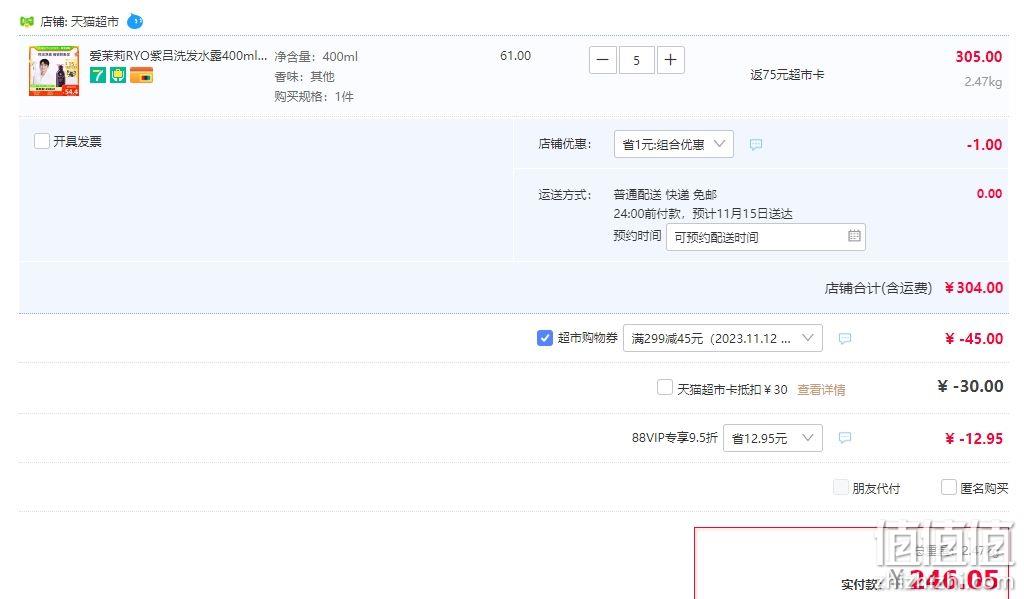Click the orange credit card badge

pos(141,75)
